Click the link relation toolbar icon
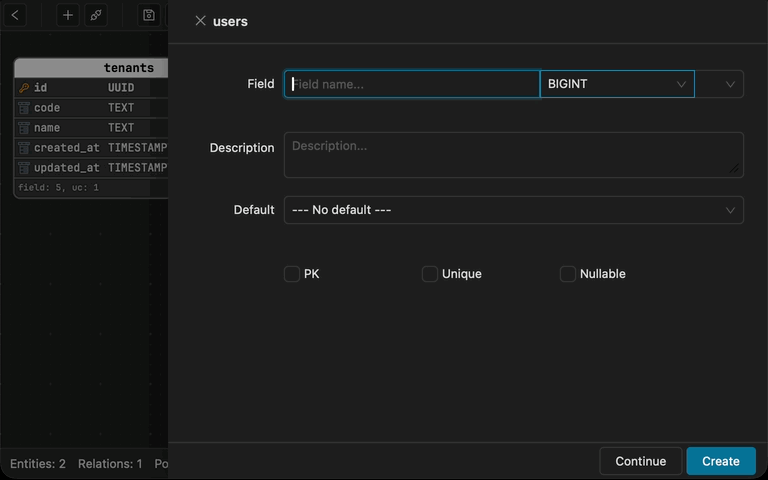This screenshot has height=480, width=768. tap(96, 16)
